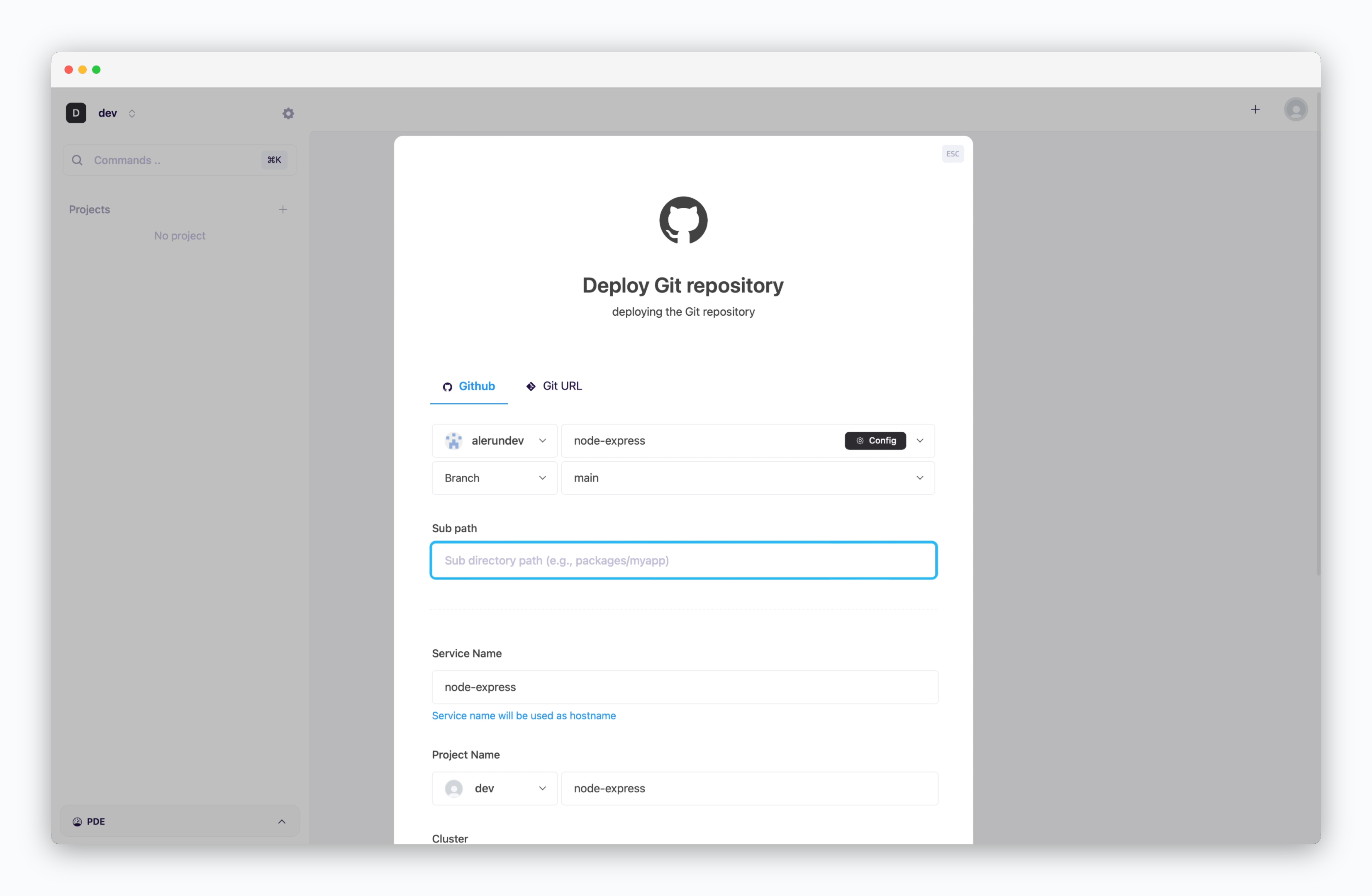Image resolution: width=1372 pixels, height=896 pixels.
Task: Click the Project Name text field
Action: pos(750,789)
